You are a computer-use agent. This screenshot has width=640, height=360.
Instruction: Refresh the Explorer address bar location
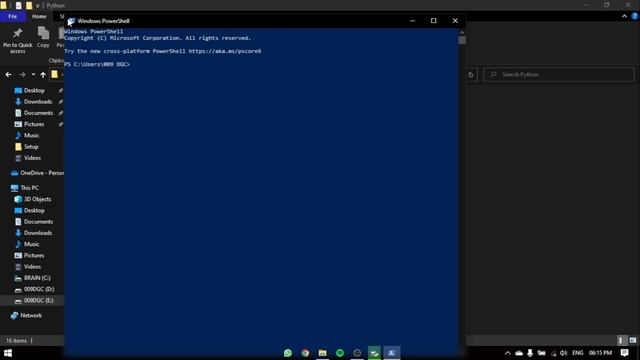(x=471, y=75)
